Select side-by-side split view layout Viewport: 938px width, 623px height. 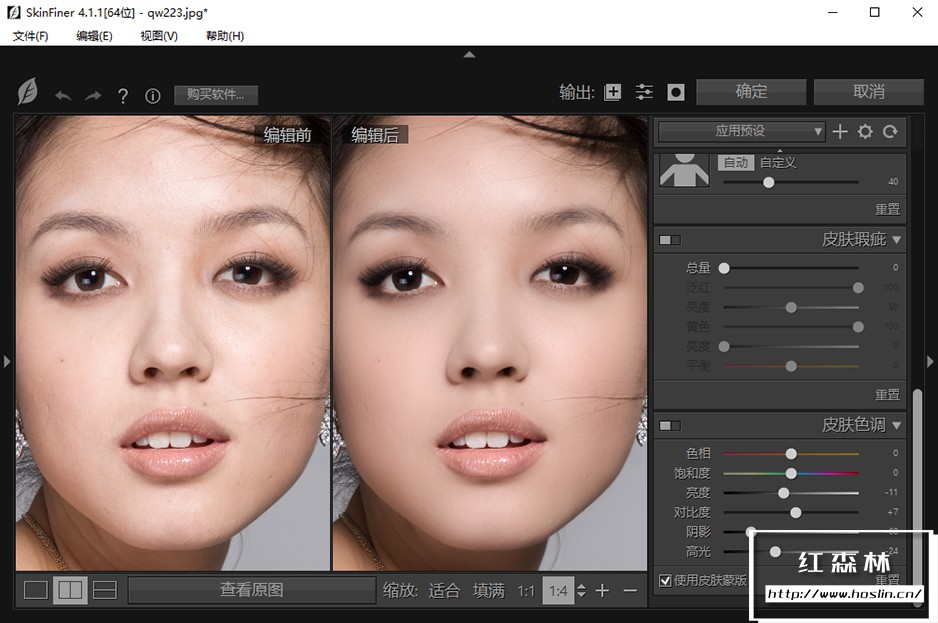70,590
